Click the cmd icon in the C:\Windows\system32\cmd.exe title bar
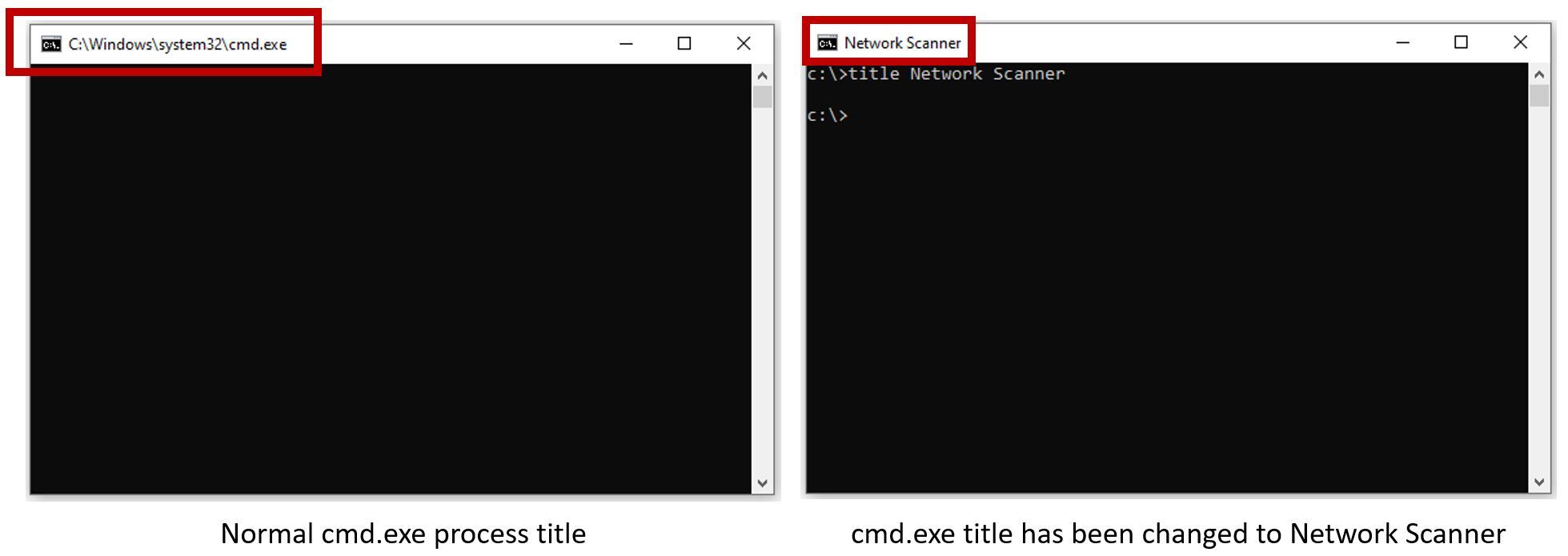Screen dimensions: 1568x556 51,44
